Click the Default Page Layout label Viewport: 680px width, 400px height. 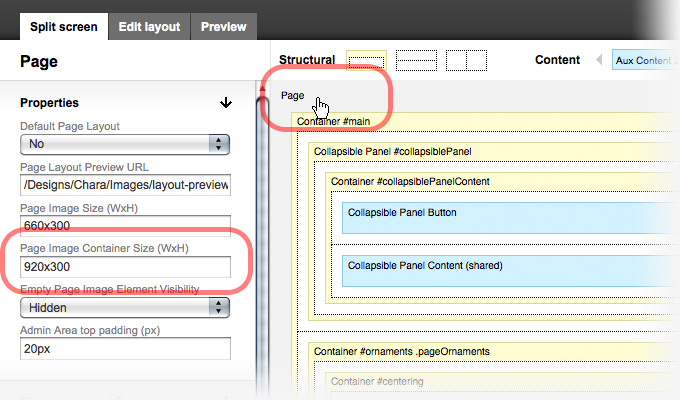point(70,126)
